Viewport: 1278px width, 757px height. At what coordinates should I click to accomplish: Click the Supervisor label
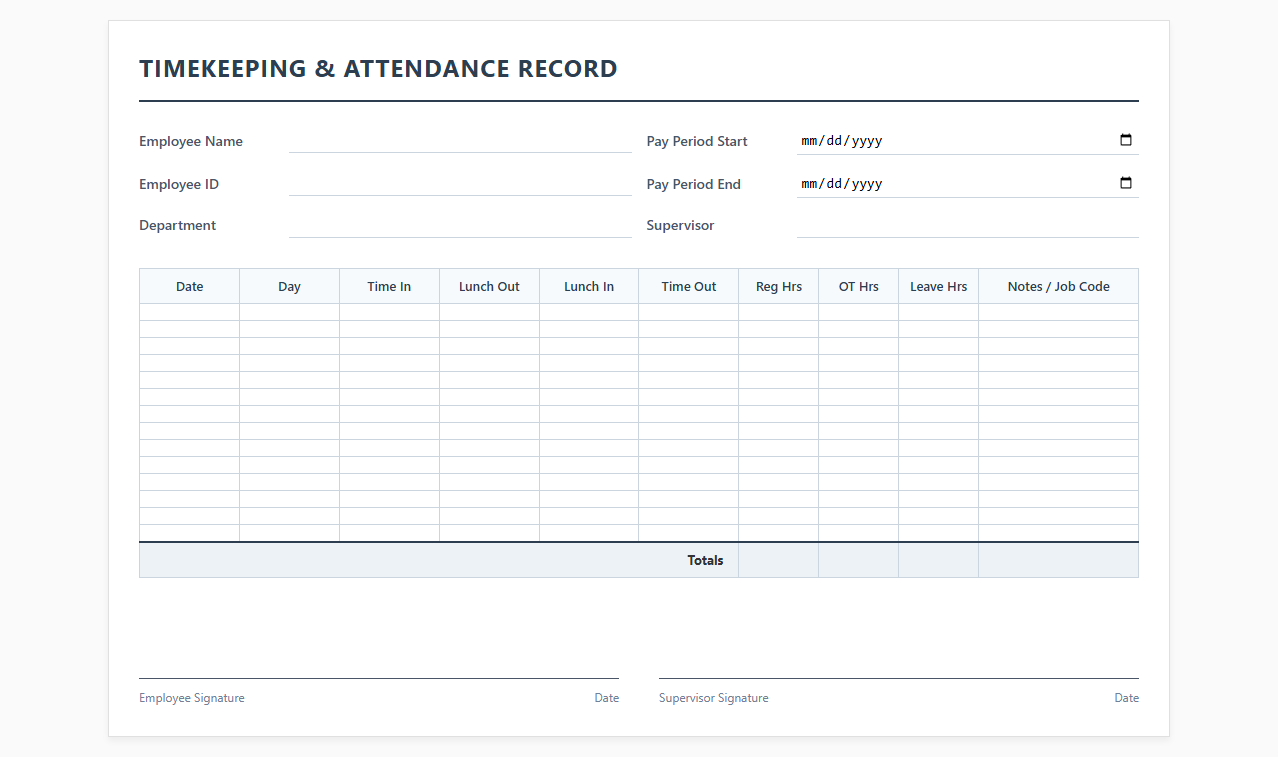coord(681,225)
